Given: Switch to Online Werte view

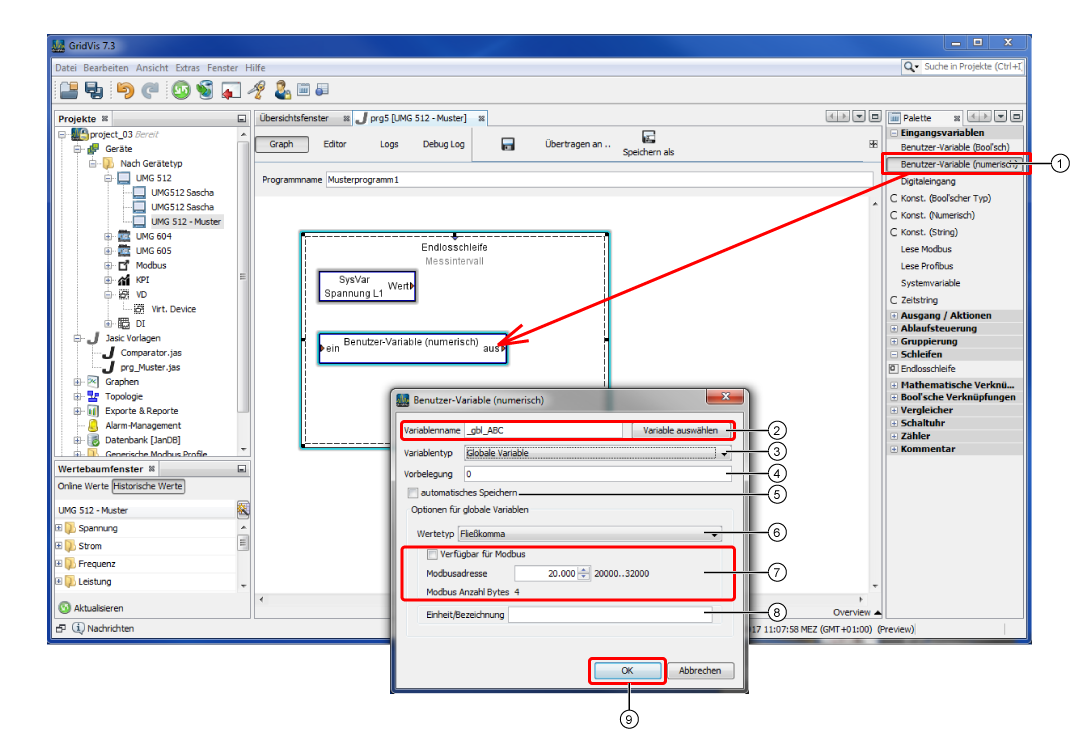Looking at the screenshot, I should tap(83, 486).
